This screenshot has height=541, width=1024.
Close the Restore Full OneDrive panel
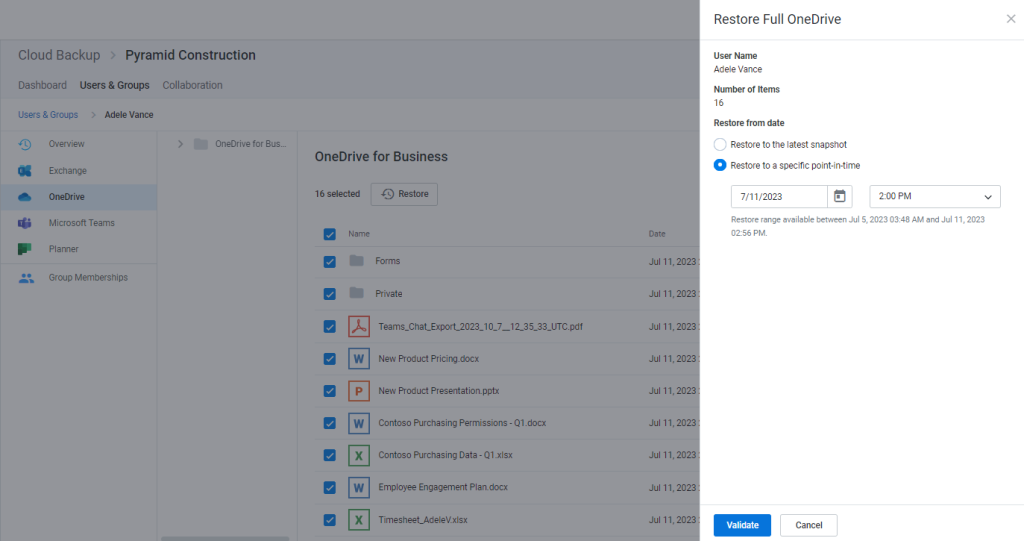1010,19
